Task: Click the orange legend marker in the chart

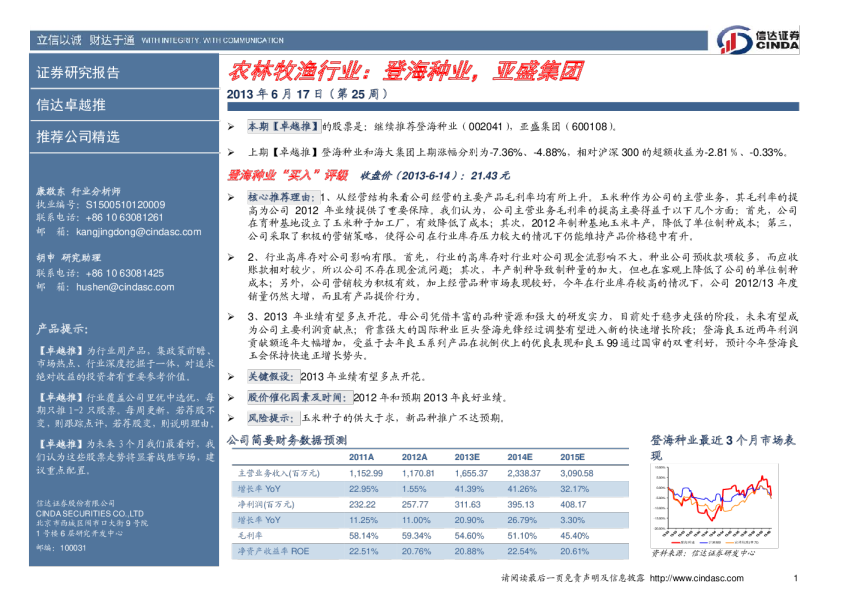Action: [730, 542]
